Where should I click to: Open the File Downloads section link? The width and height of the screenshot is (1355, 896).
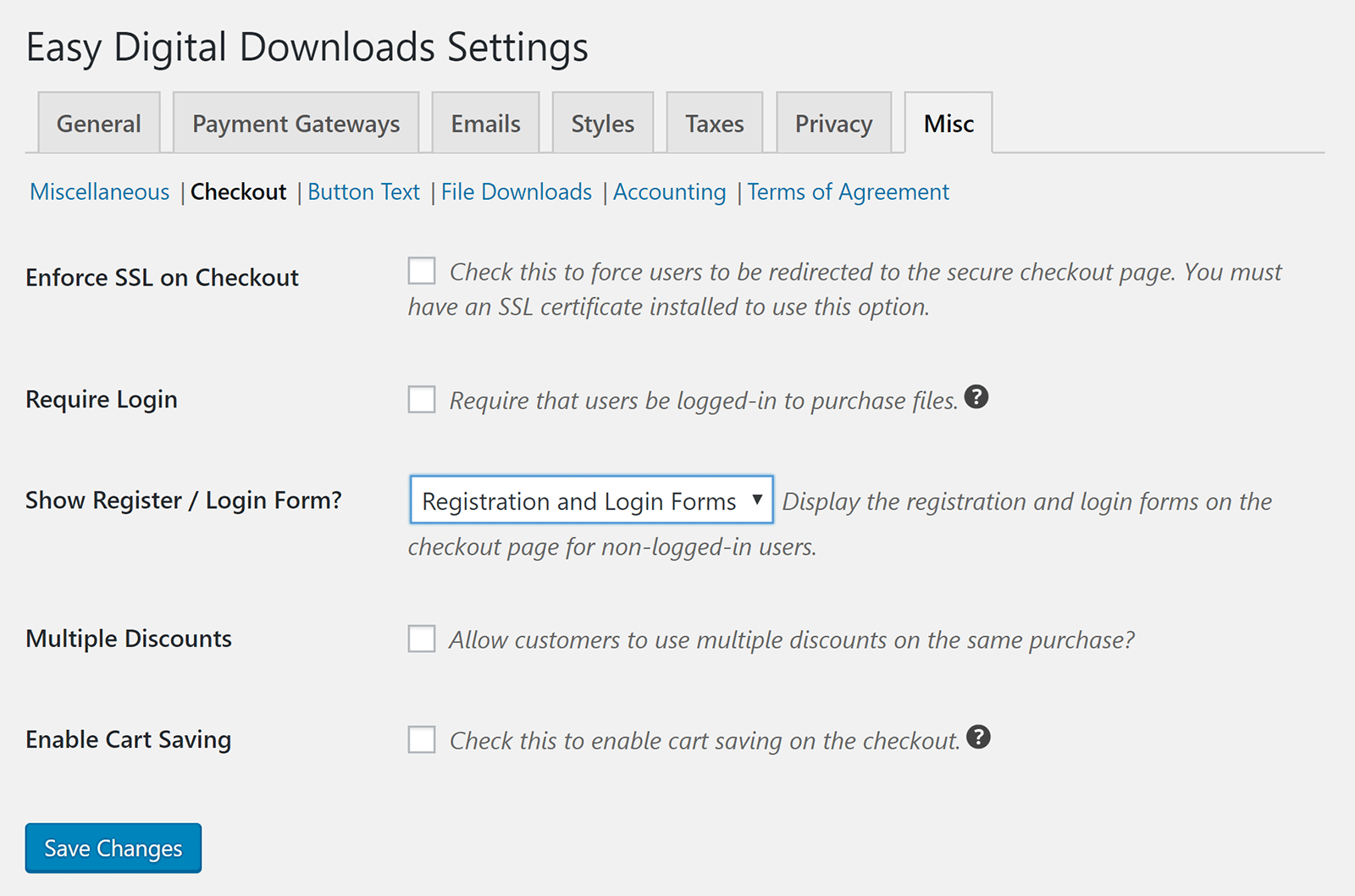[x=517, y=192]
